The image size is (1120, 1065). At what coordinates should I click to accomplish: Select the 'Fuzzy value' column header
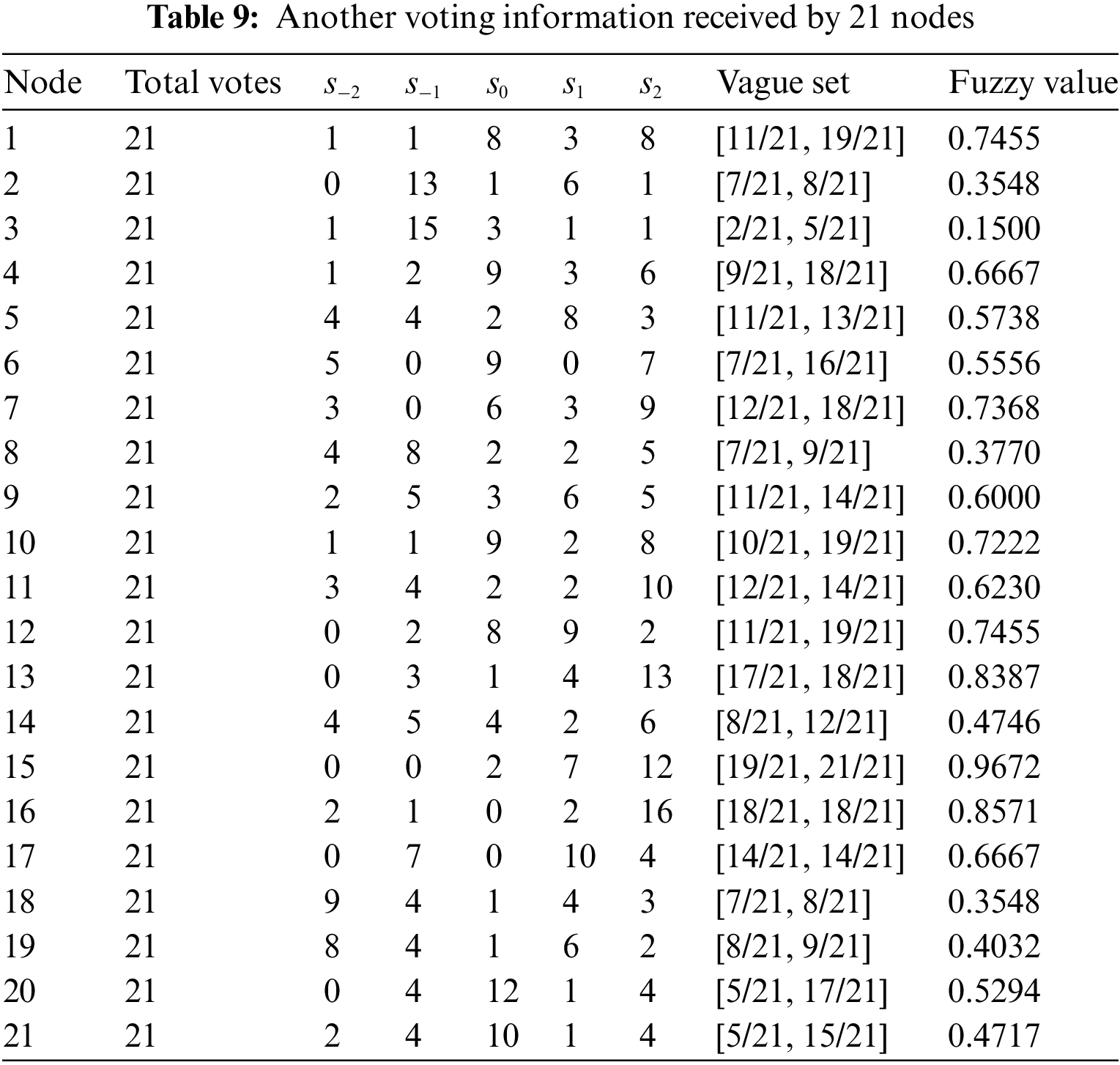pos(1033,83)
